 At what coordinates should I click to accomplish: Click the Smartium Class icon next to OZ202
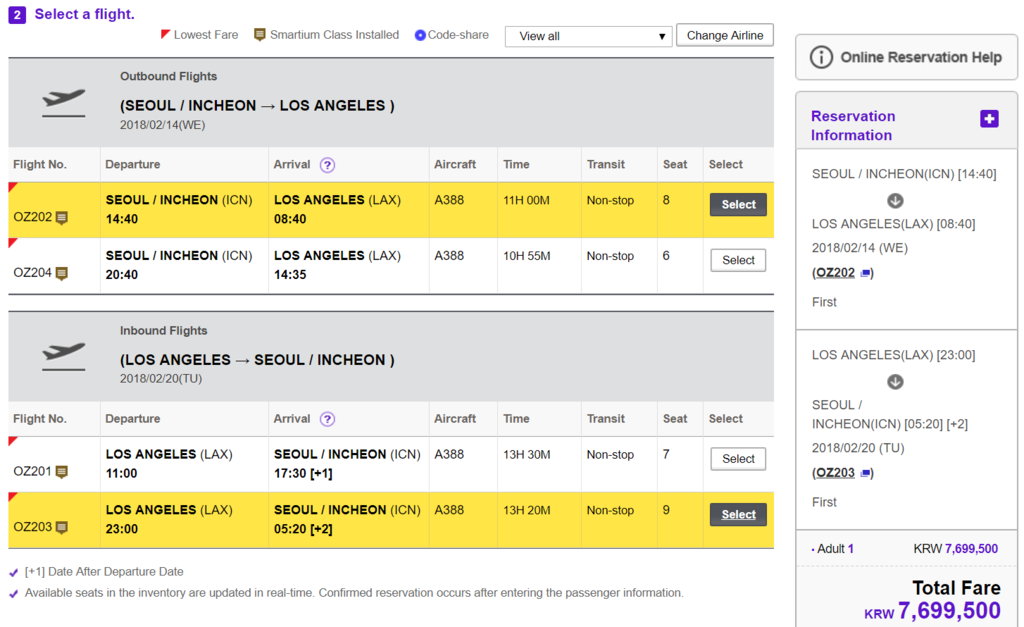click(61, 217)
